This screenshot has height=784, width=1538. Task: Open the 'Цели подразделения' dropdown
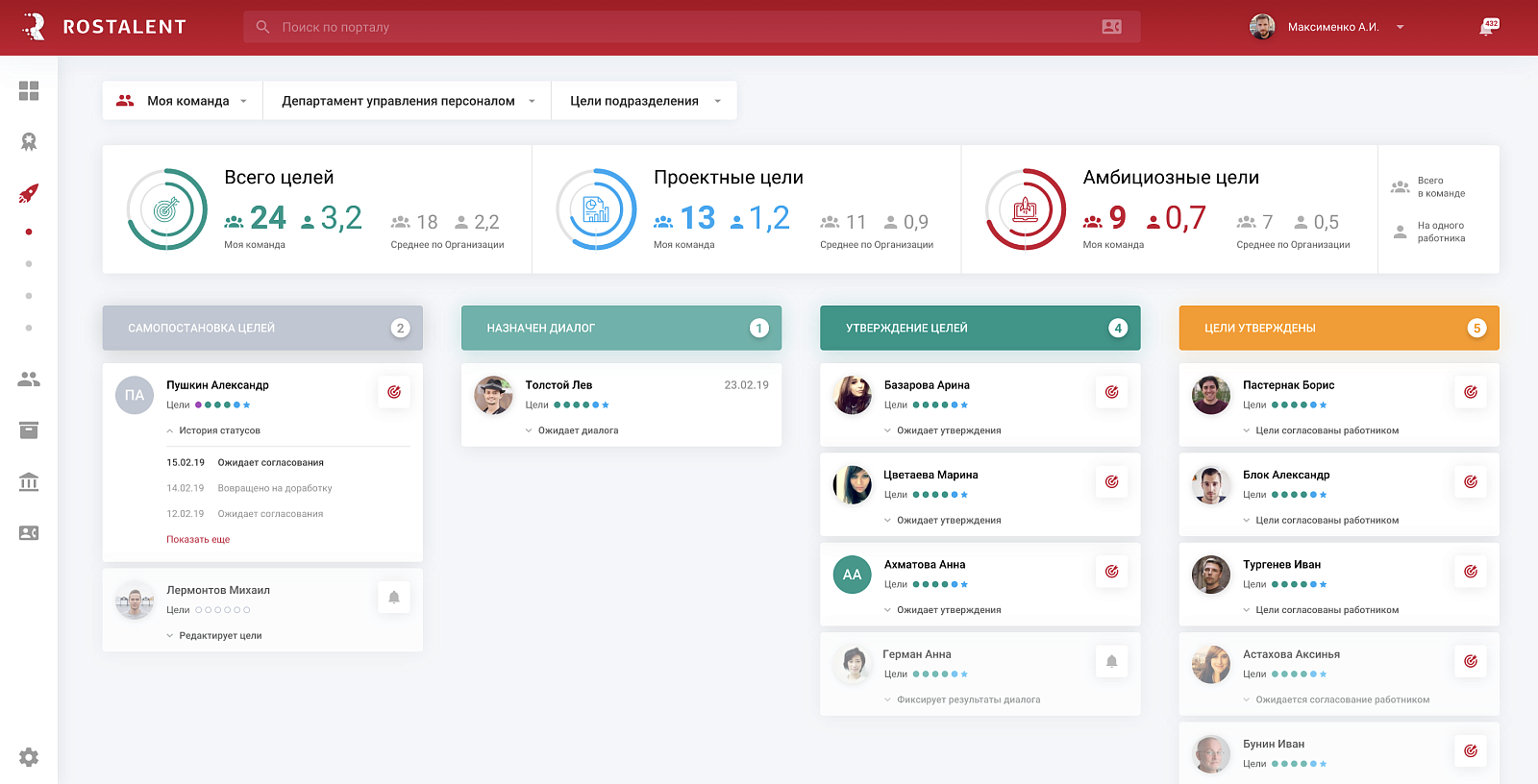[644, 101]
